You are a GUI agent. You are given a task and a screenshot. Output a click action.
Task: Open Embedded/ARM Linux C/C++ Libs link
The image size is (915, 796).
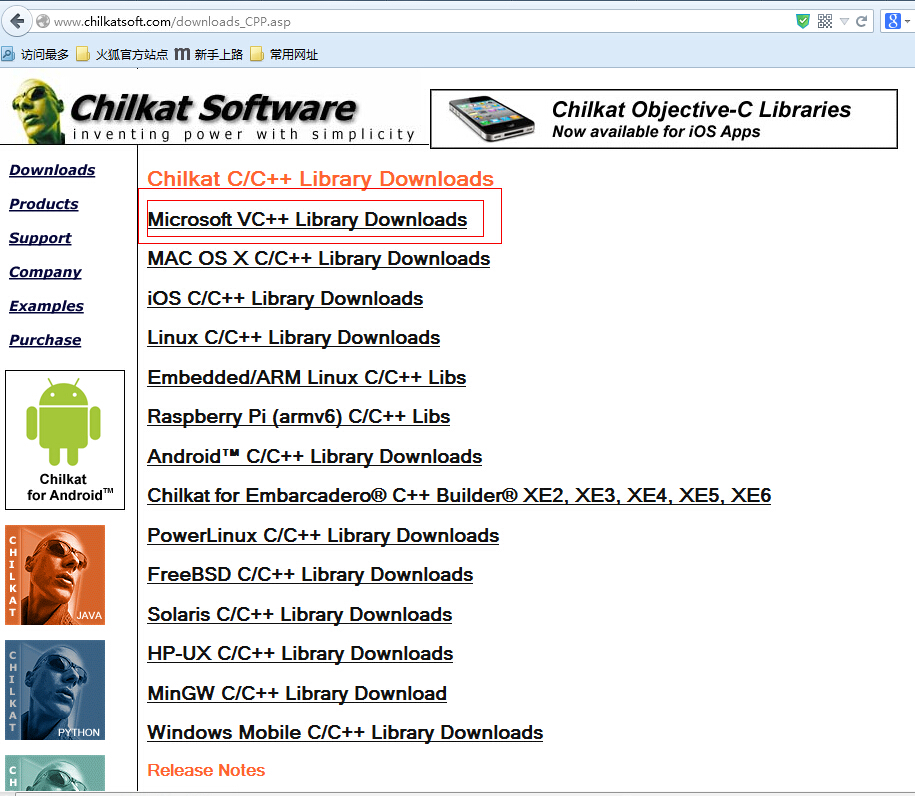pos(307,377)
